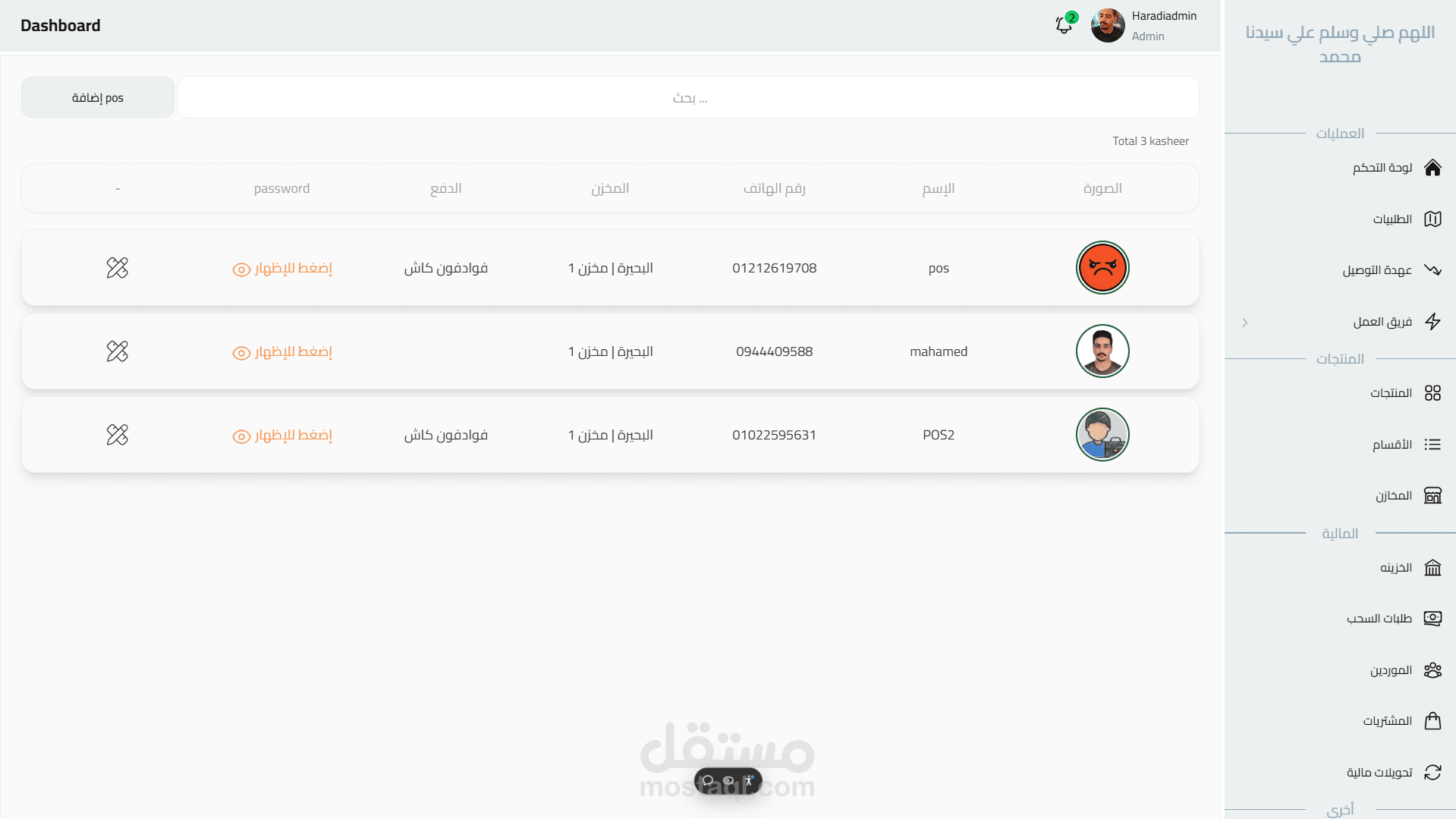This screenshot has width=1456, height=819.
Task: Click the edit icon for mahamed row
Action: coord(118,351)
